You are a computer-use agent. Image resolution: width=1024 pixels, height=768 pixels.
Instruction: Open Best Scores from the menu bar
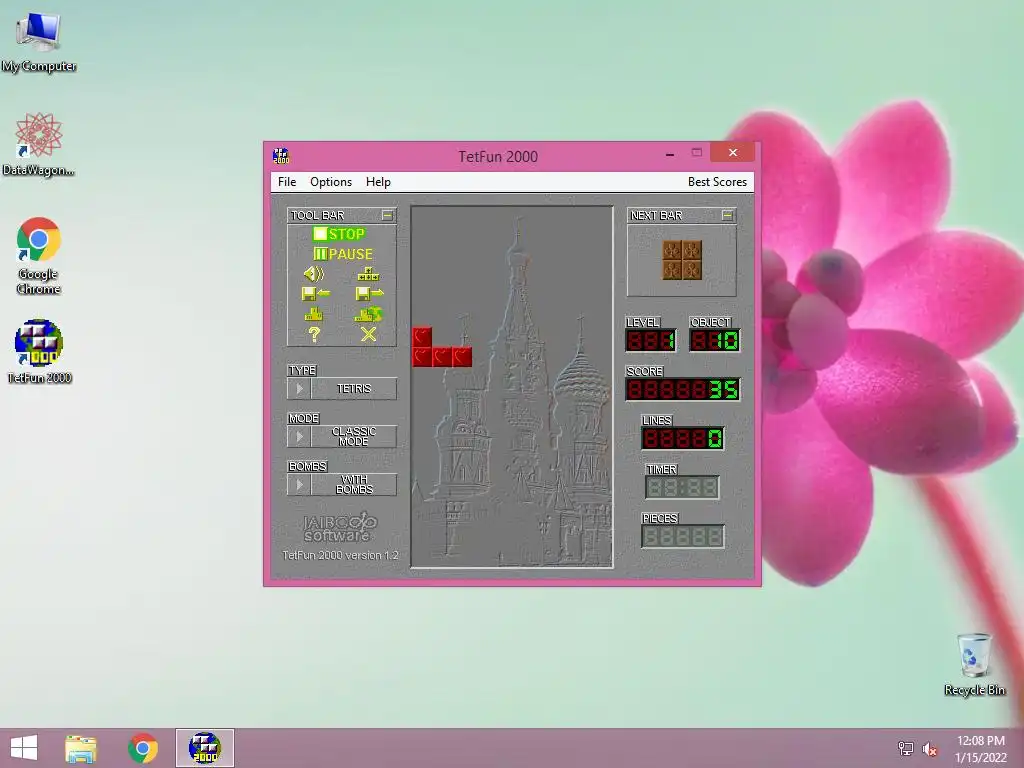coord(717,182)
